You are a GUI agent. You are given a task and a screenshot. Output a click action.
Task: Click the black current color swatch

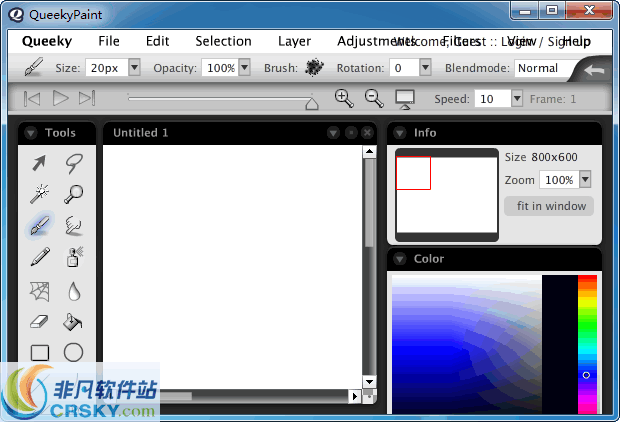560,344
